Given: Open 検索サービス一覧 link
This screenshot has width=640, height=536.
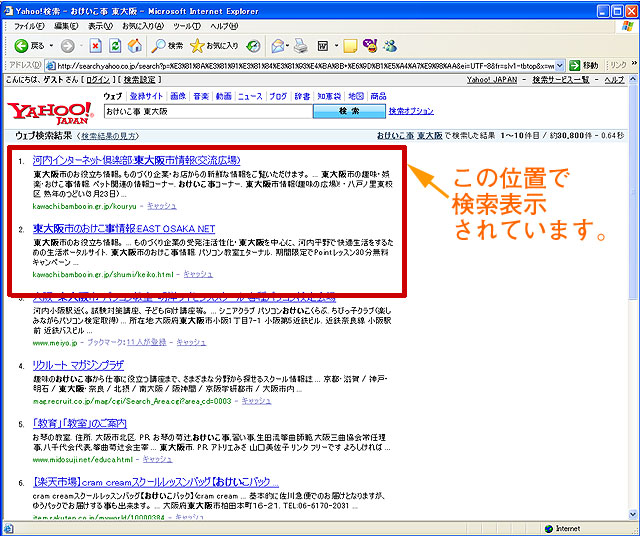Looking at the screenshot, I should click(561, 80).
